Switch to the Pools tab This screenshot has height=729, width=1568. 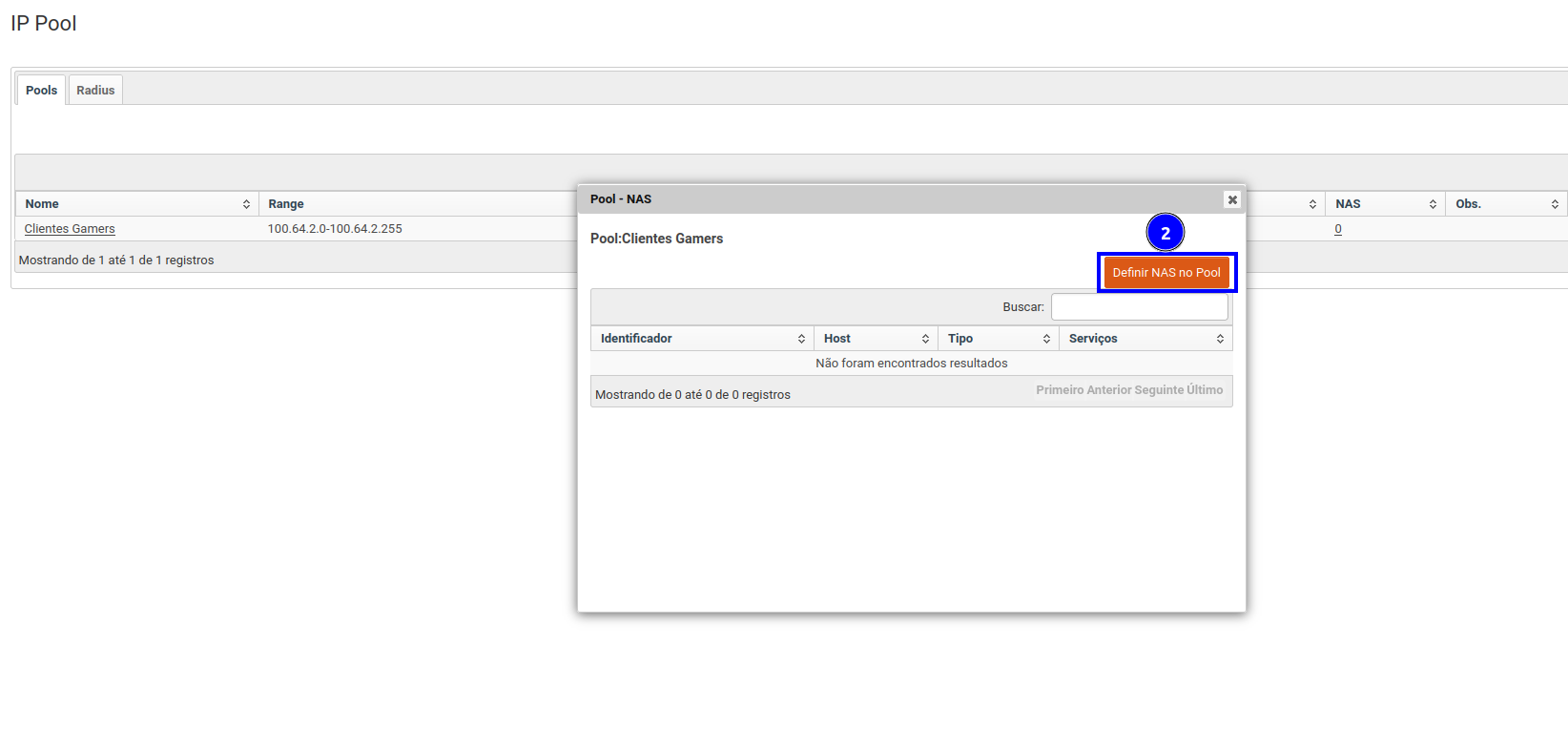[41, 90]
